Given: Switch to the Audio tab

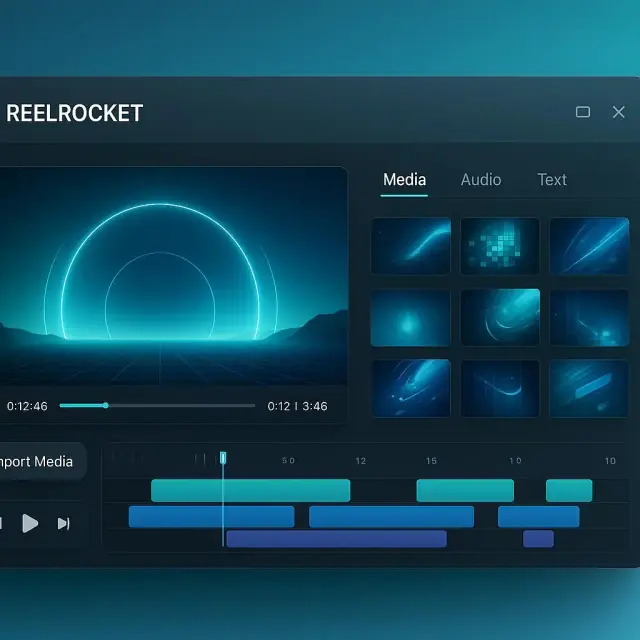Looking at the screenshot, I should point(481,180).
